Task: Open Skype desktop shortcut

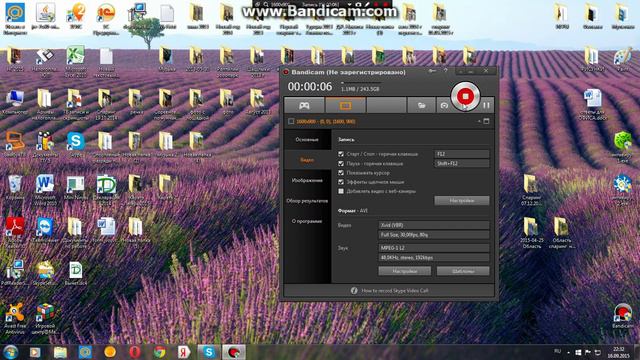Action: (76, 144)
